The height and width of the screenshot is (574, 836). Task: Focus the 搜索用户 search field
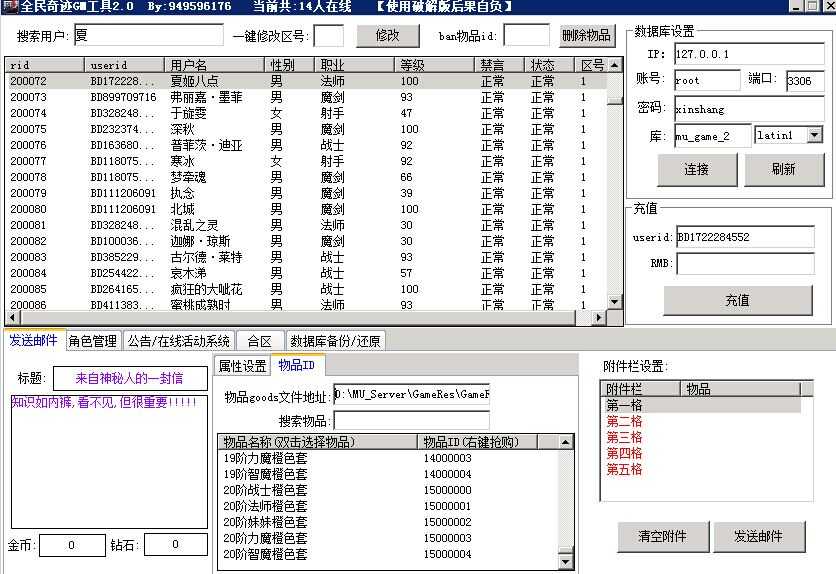click(x=148, y=36)
